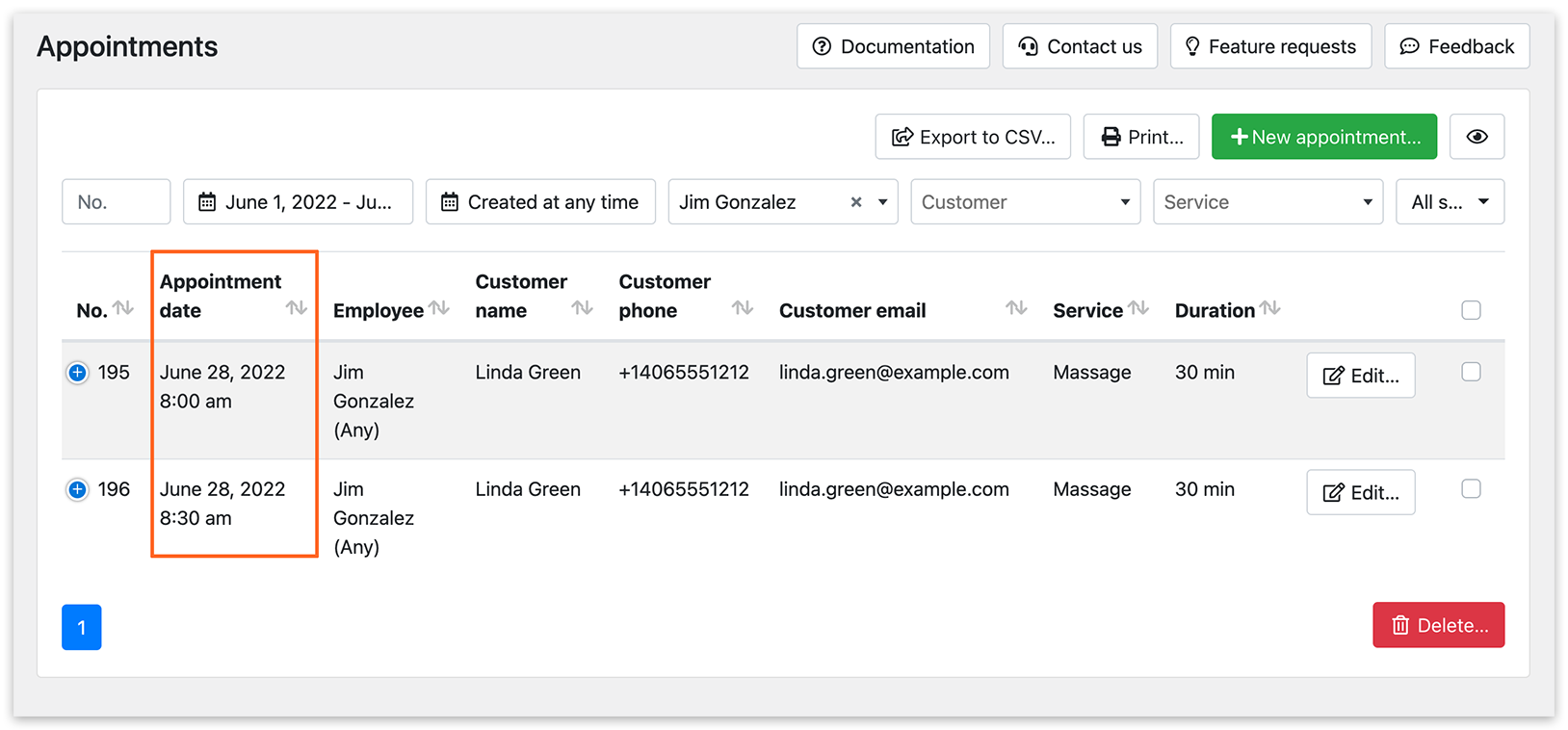This screenshot has width=1568, height=730.
Task: Click Linda Green in row 196
Action: point(528,489)
